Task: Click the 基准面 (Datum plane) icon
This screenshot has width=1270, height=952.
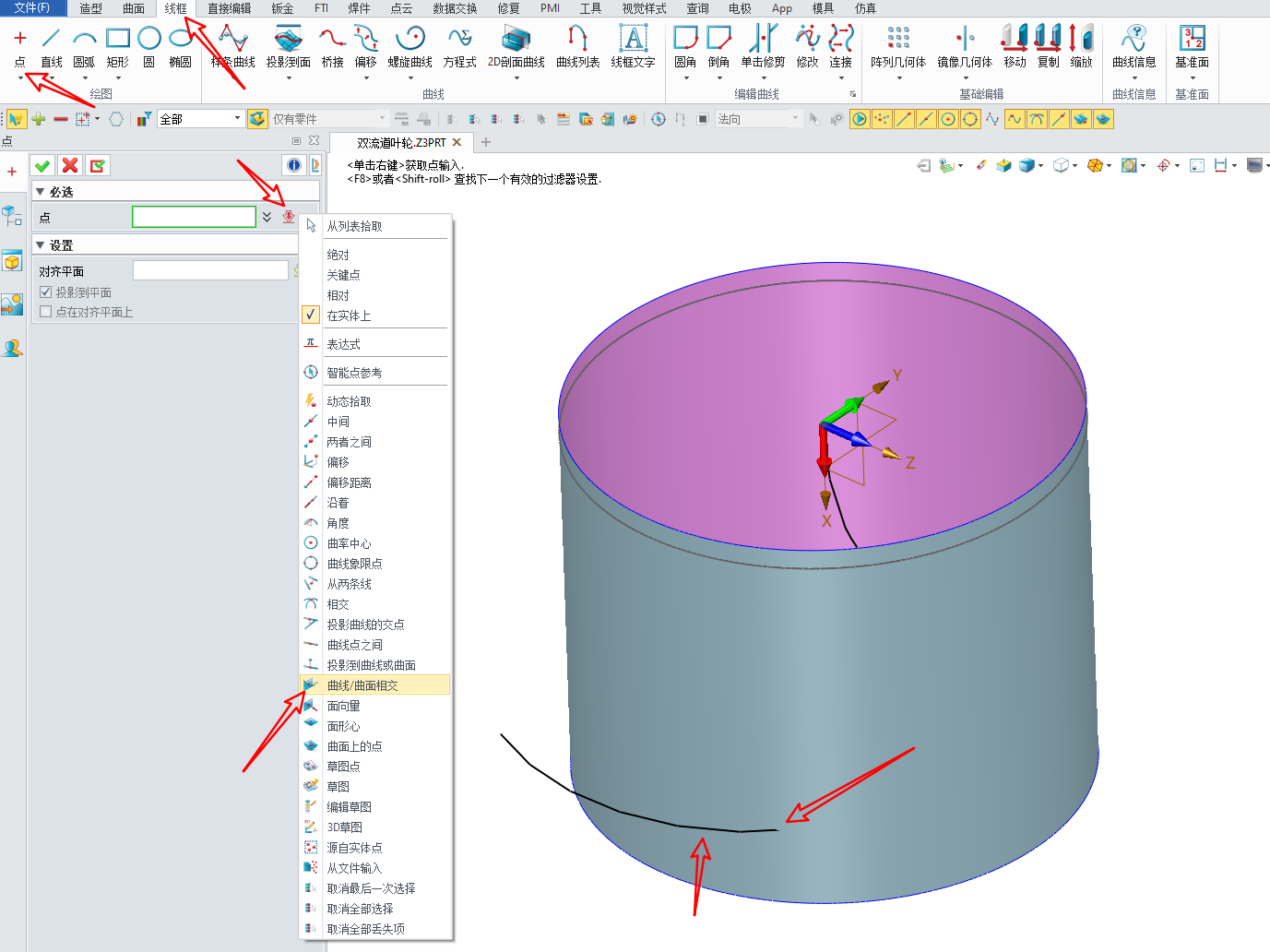Action: (x=1192, y=46)
